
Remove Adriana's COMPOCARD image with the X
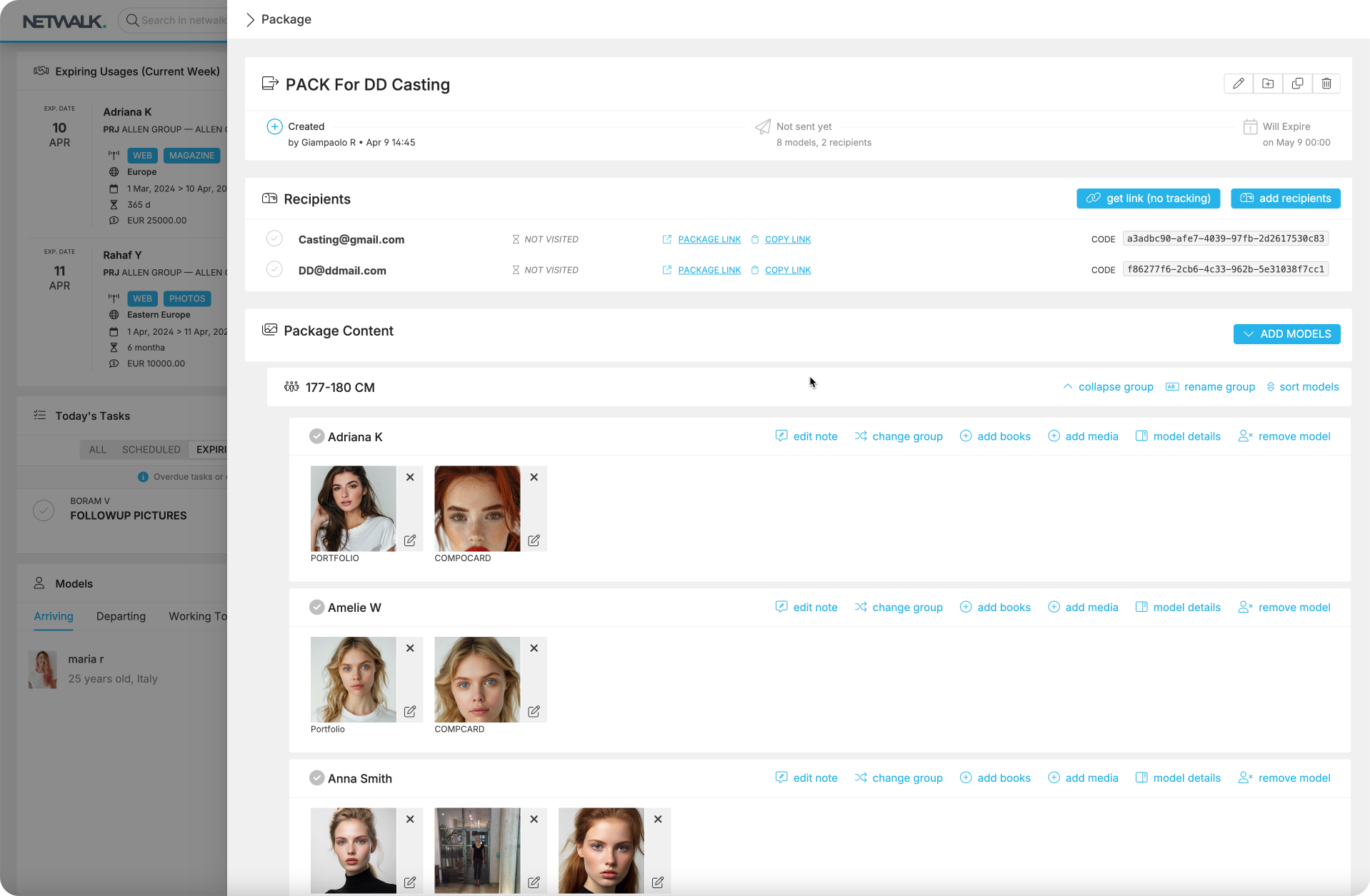(x=534, y=477)
